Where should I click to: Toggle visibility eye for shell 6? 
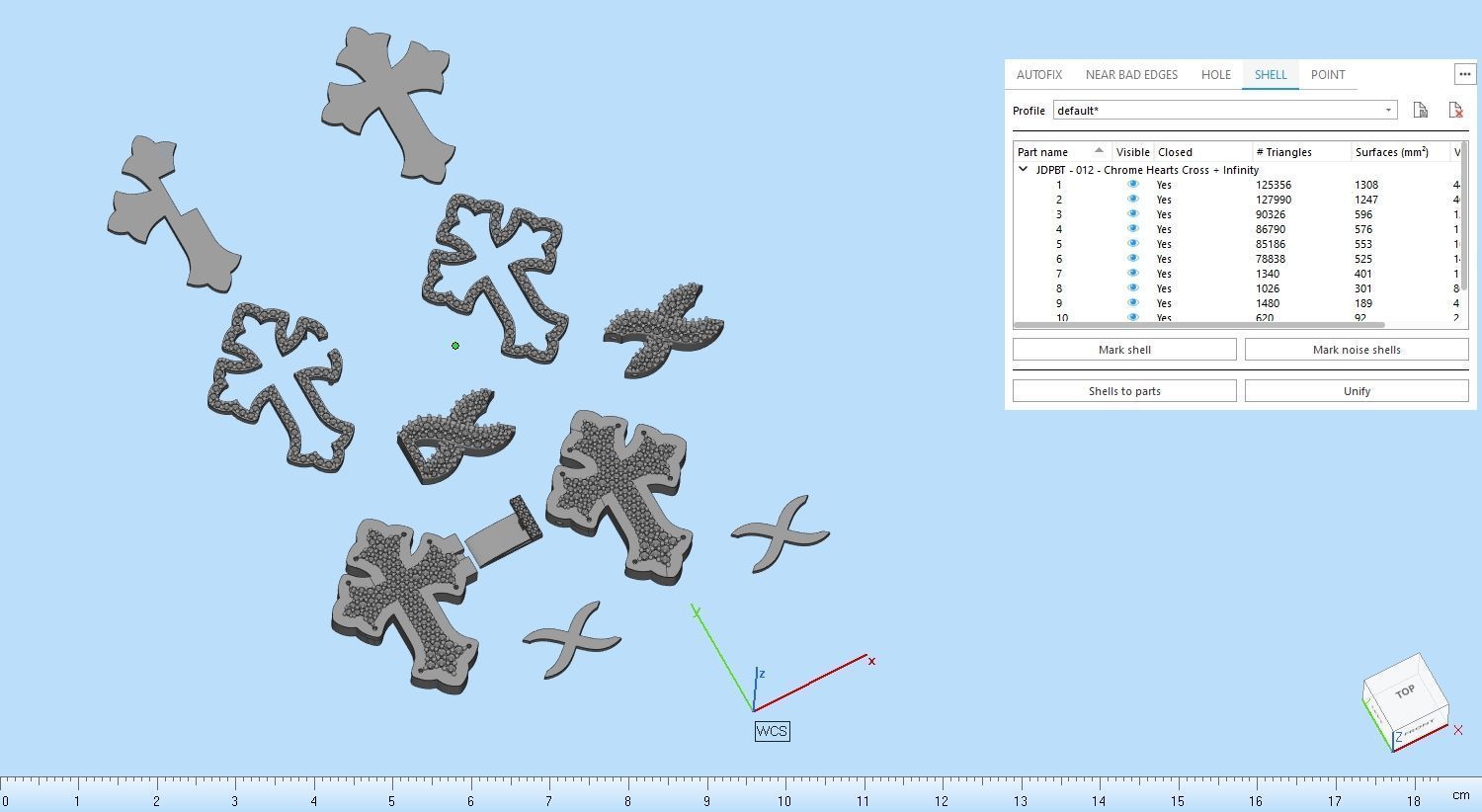point(1133,259)
